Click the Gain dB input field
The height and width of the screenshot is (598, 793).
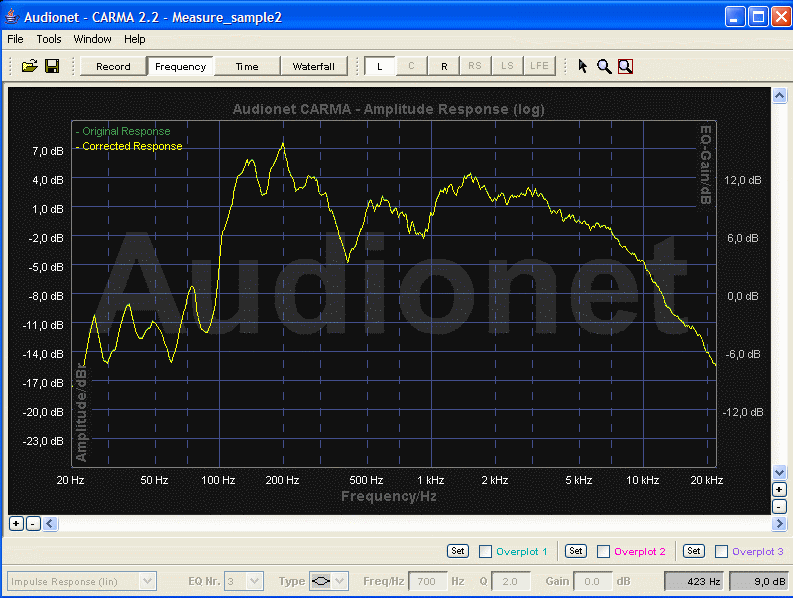[593, 581]
